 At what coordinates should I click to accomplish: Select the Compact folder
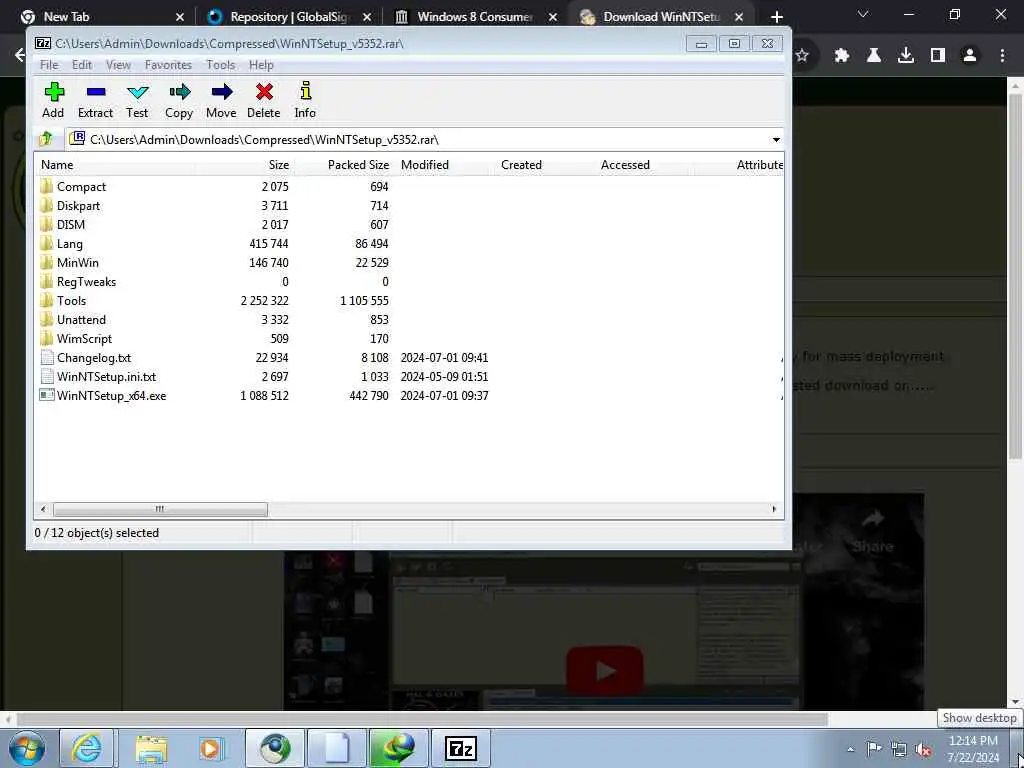pyautogui.click(x=81, y=187)
